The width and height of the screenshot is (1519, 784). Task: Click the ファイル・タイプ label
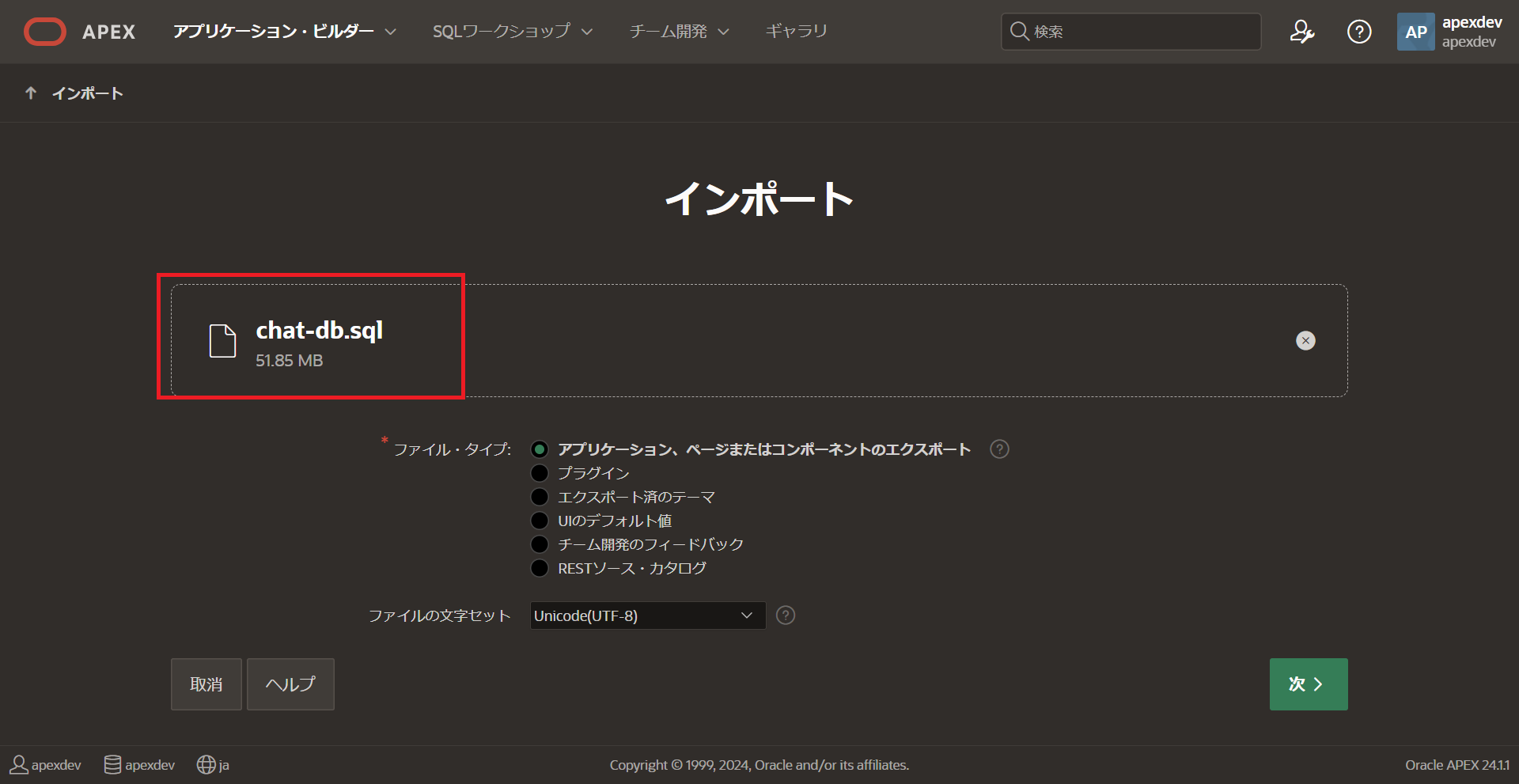(453, 449)
